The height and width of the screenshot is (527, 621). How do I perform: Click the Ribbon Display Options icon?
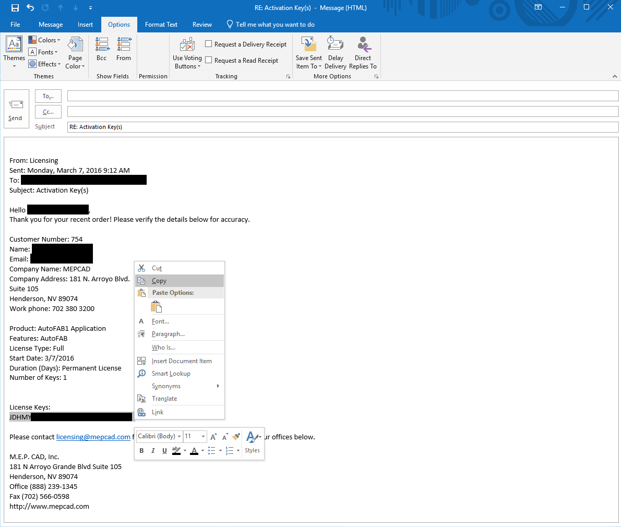tap(538, 8)
